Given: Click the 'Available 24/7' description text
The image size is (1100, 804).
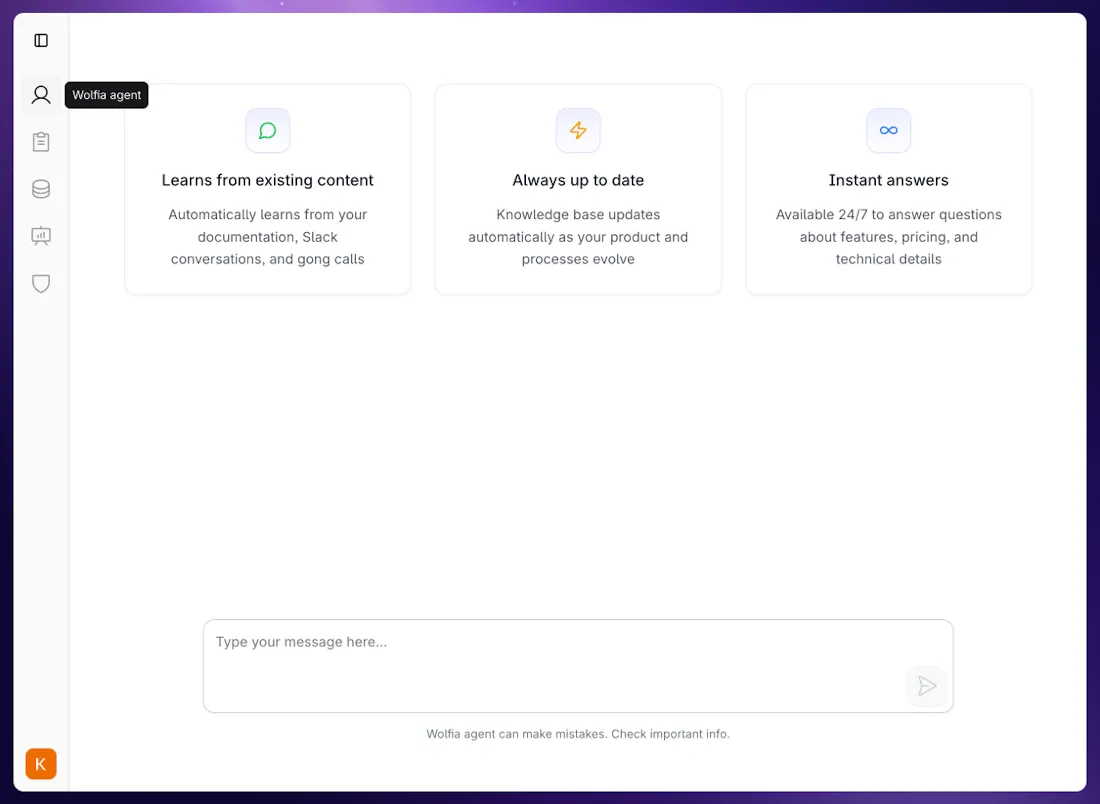Looking at the screenshot, I should pos(888,236).
